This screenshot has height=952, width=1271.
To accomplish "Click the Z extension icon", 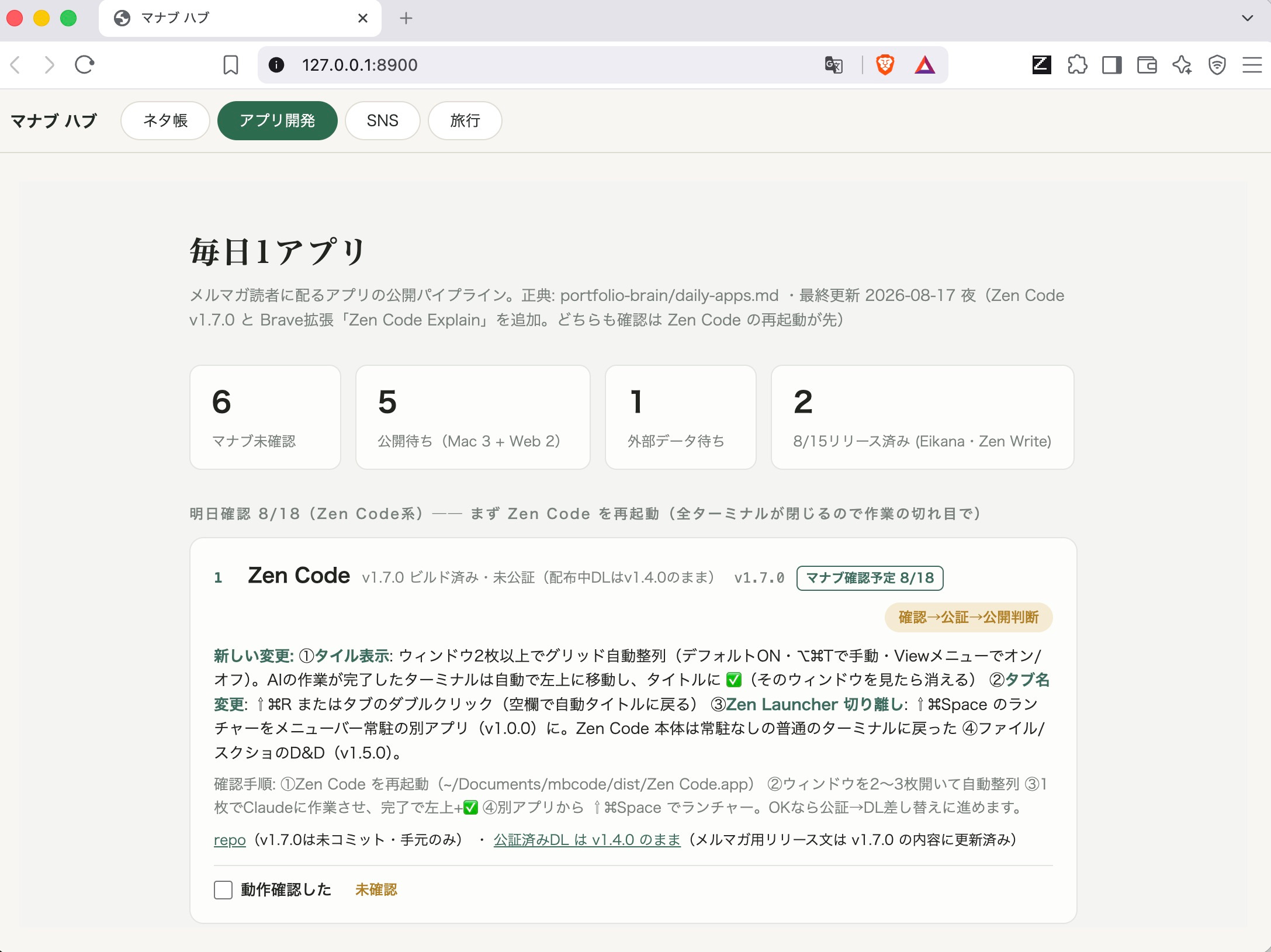I will pyautogui.click(x=1041, y=65).
